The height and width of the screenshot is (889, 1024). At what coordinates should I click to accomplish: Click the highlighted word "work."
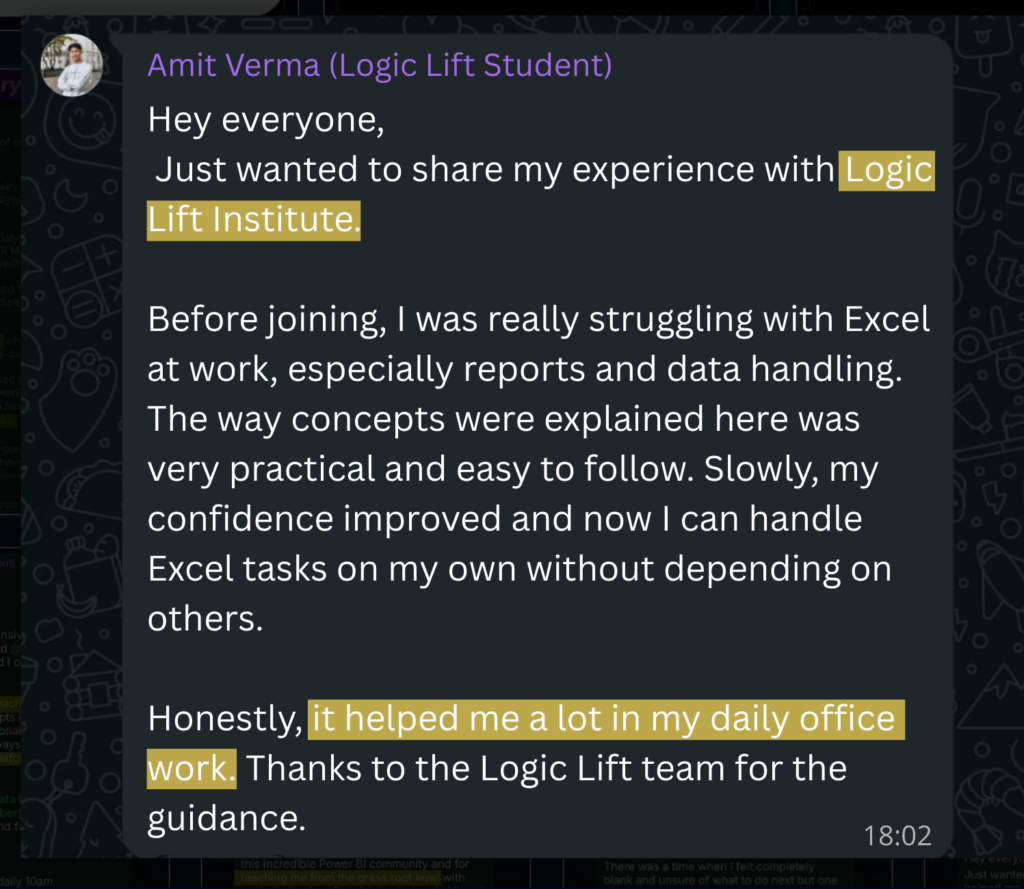click(x=191, y=768)
